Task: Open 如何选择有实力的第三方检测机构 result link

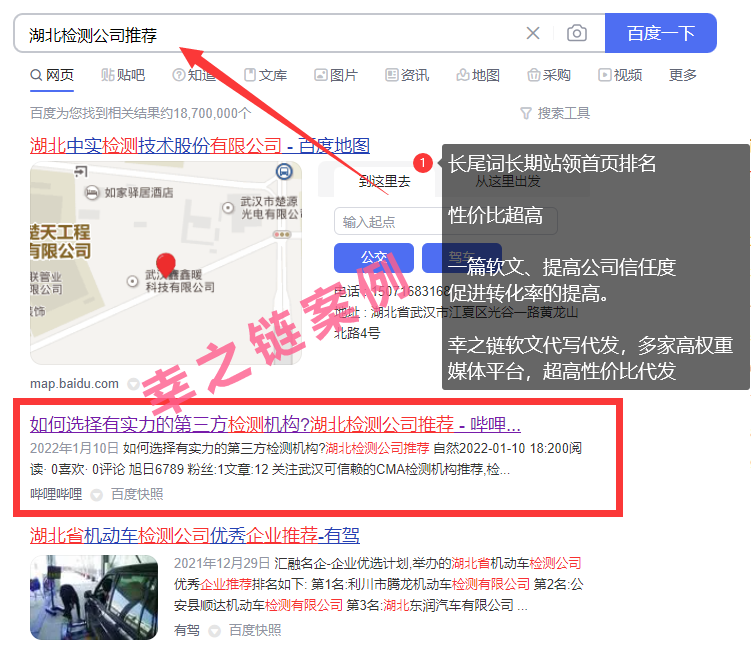Action: [275, 424]
